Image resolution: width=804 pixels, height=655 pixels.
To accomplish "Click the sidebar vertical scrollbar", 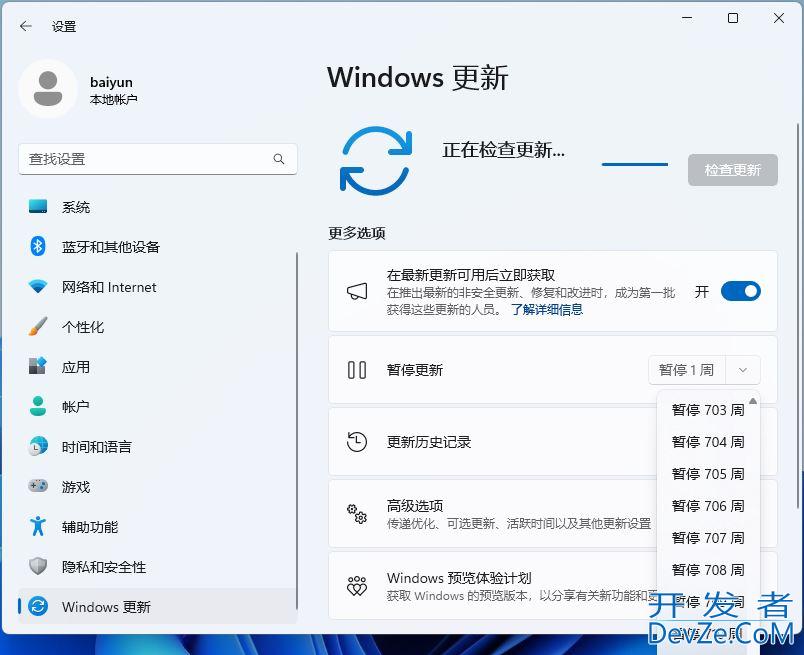I will [x=297, y=431].
